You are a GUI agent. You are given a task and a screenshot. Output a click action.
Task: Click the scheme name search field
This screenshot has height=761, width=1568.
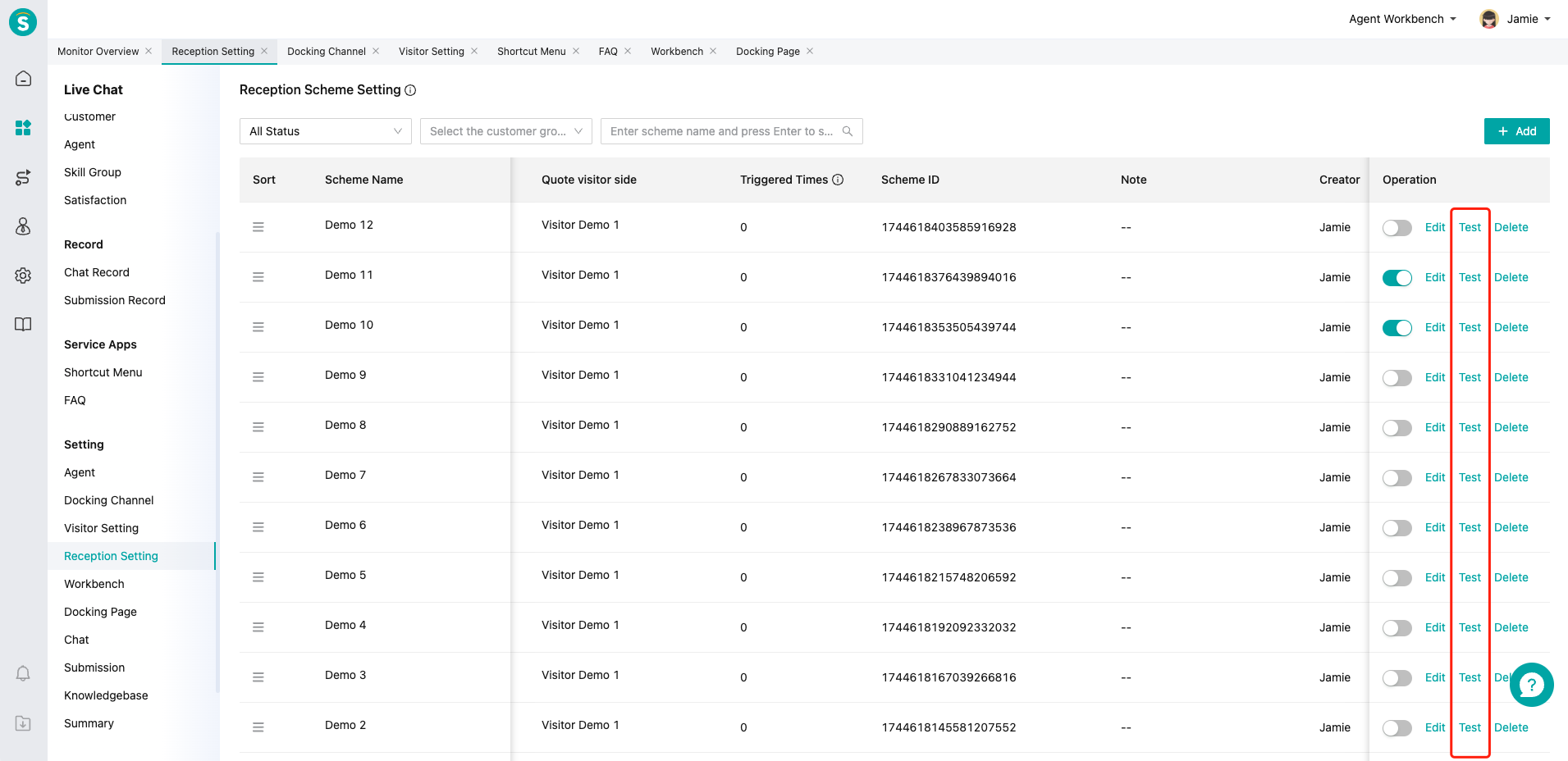click(731, 131)
